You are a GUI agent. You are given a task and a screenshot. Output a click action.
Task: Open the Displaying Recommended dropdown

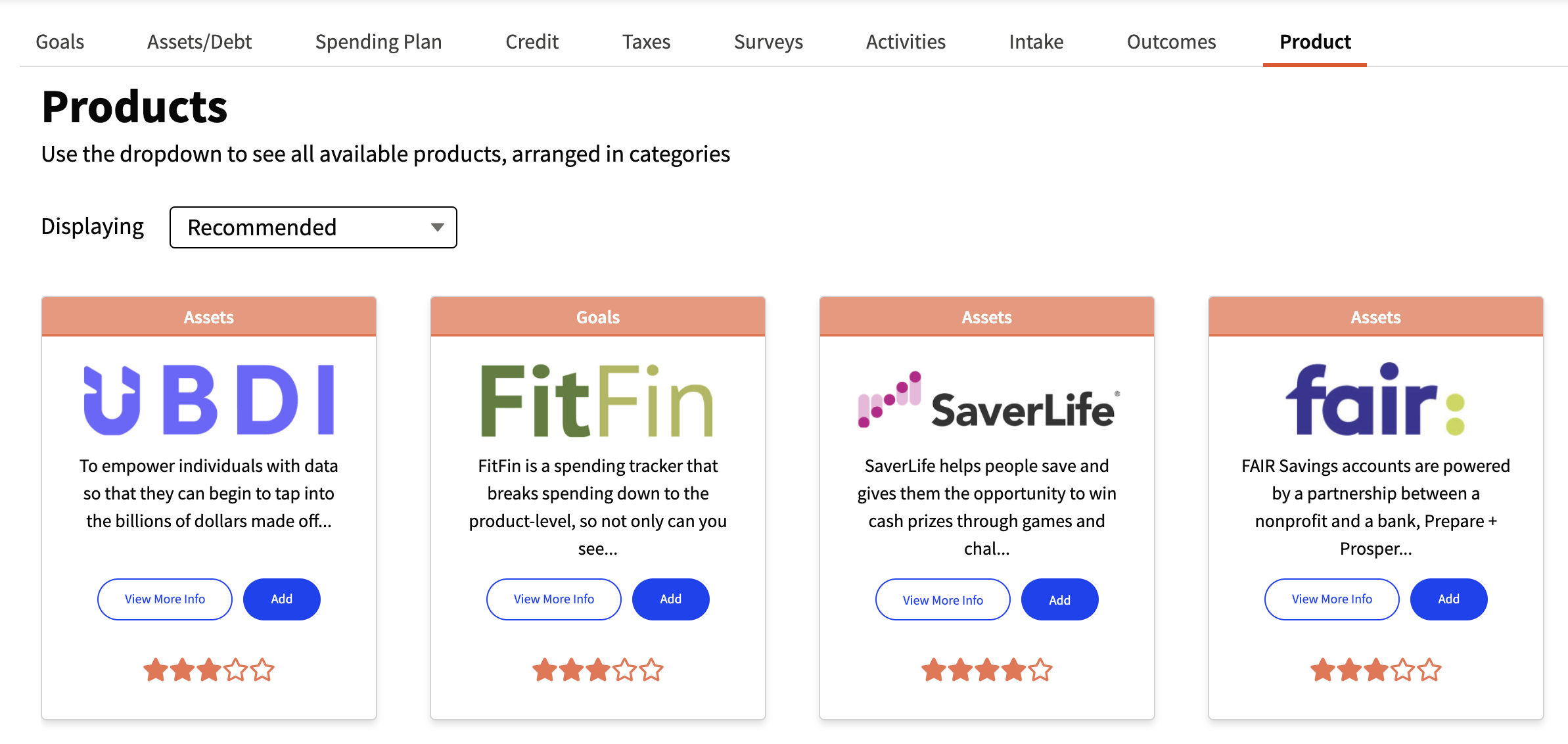point(313,227)
